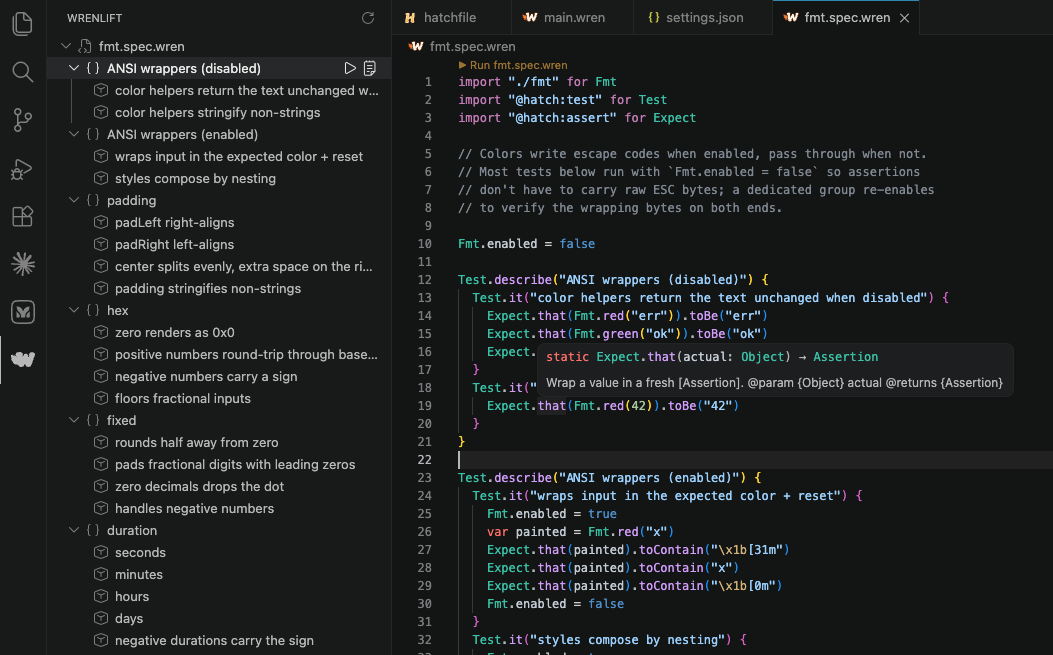Click the test icon beside 'center splits evenly'
This screenshot has width=1053, height=655.
(101, 266)
